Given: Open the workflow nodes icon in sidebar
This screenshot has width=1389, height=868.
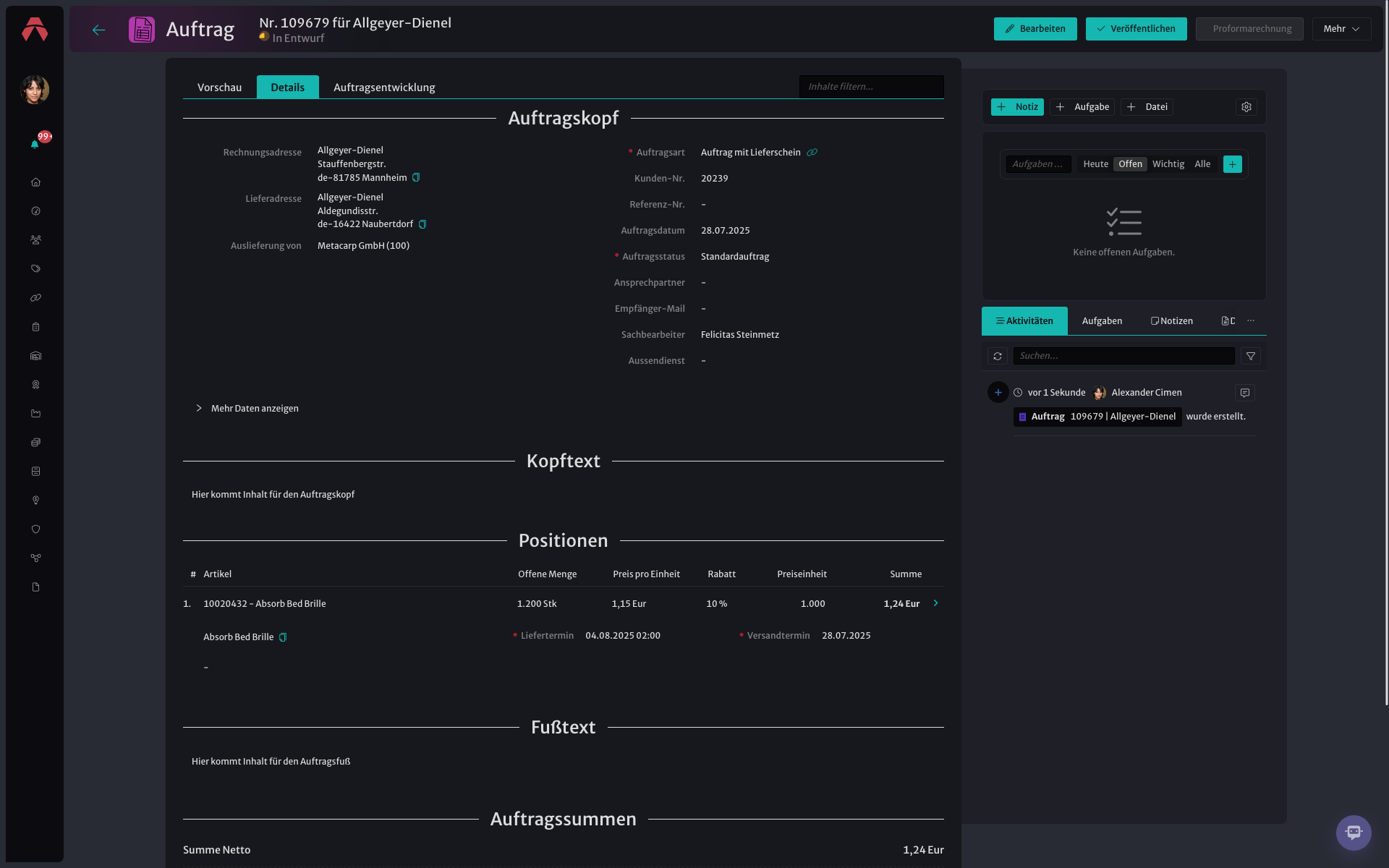Looking at the screenshot, I should pos(35,558).
